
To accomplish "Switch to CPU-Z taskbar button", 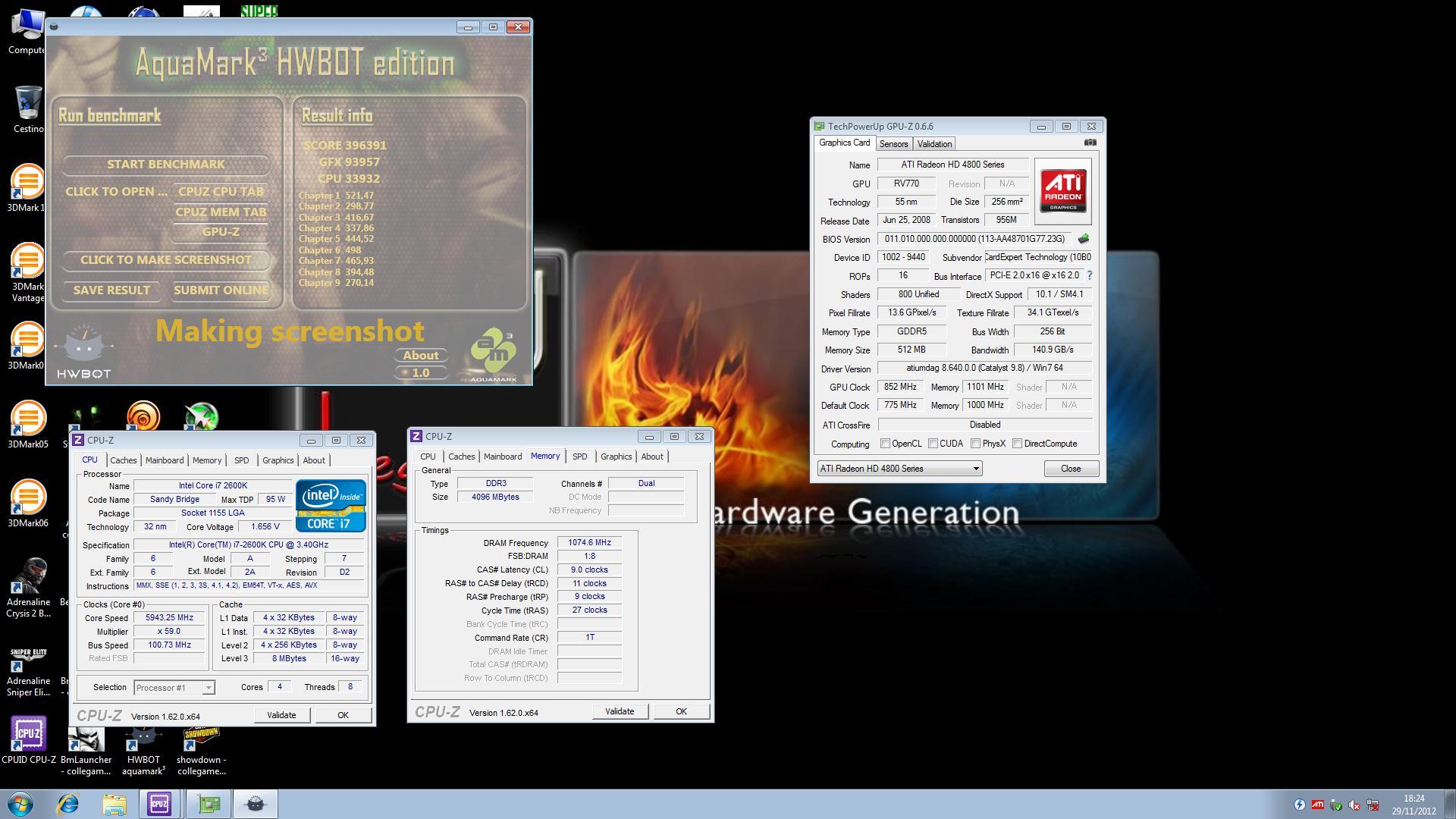I will pyautogui.click(x=159, y=804).
